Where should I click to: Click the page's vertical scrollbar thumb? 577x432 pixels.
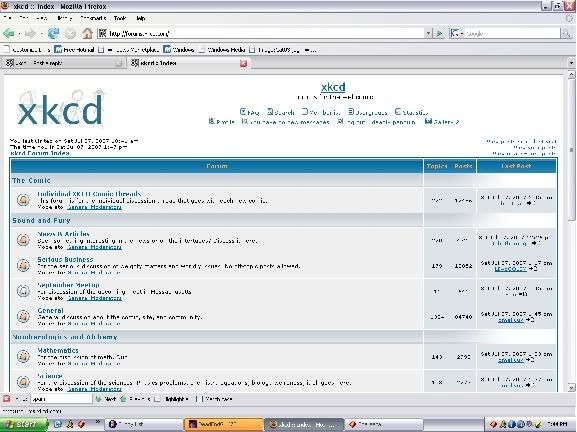571,149
